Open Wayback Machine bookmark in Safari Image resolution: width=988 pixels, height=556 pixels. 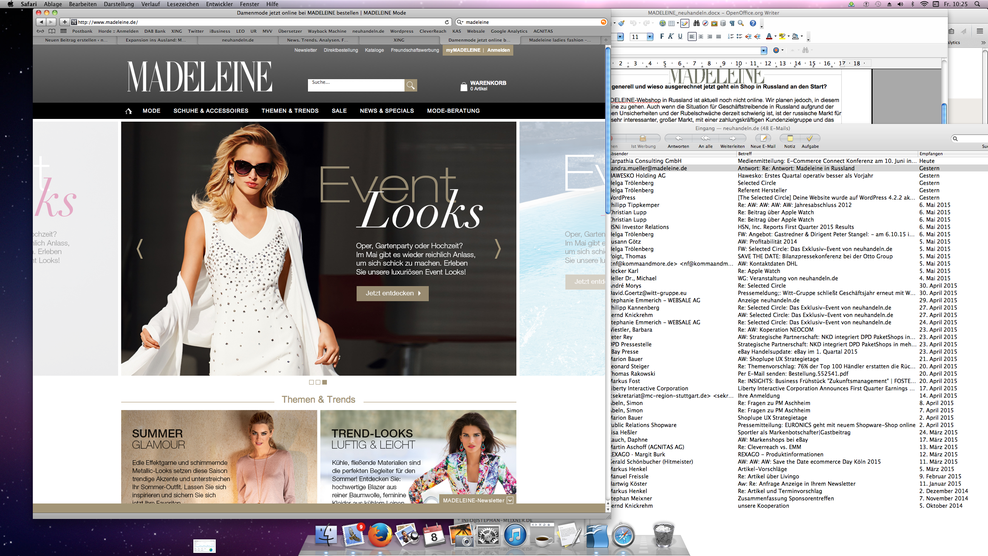pyautogui.click(x=327, y=31)
